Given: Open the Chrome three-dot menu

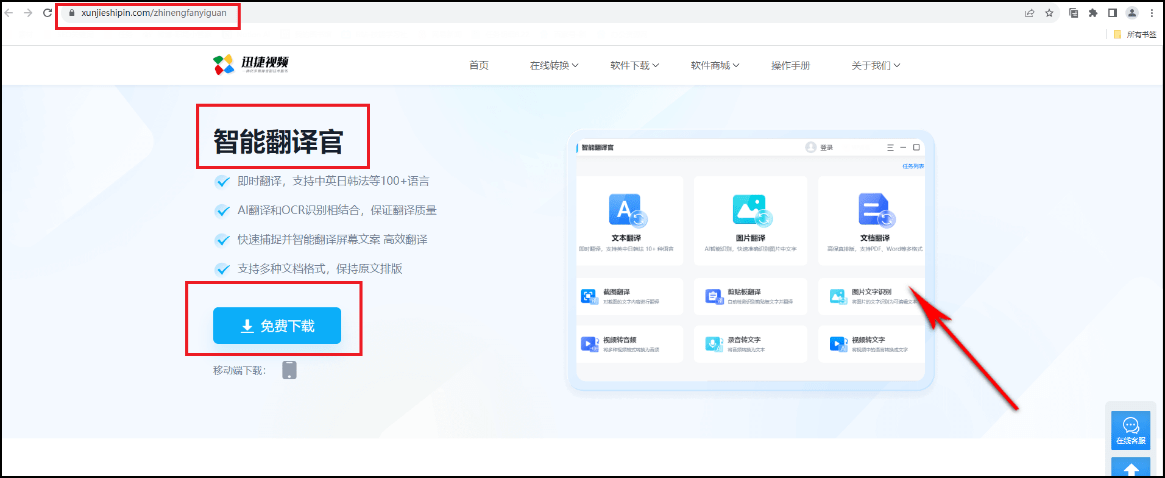Looking at the screenshot, I should click(x=1151, y=13).
